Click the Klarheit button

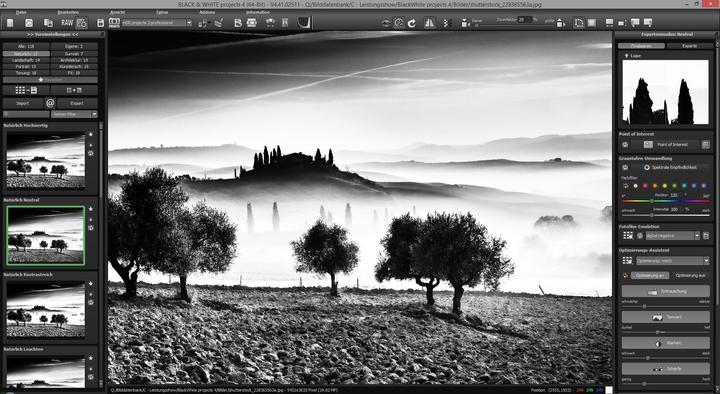(x=666, y=343)
